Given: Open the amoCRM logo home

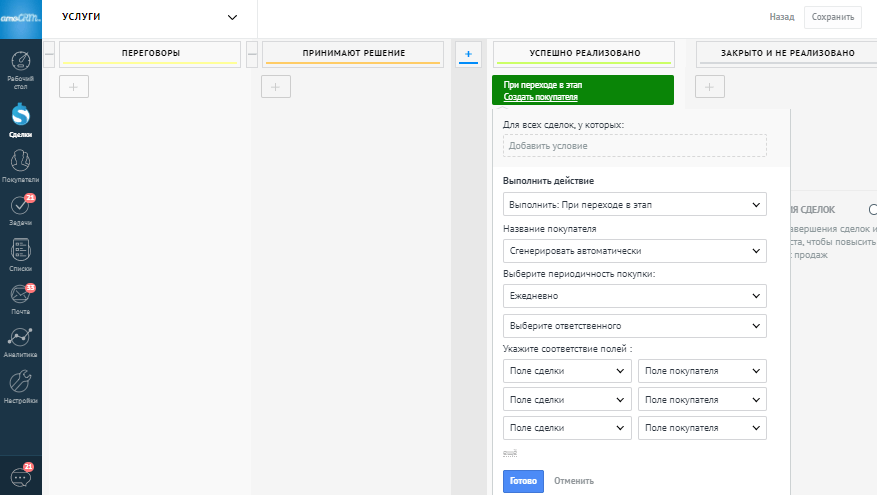Looking at the screenshot, I should tap(21, 18).
